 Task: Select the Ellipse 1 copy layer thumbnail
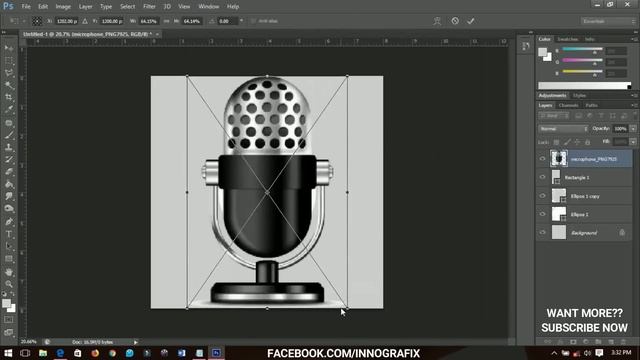point(559,196)
